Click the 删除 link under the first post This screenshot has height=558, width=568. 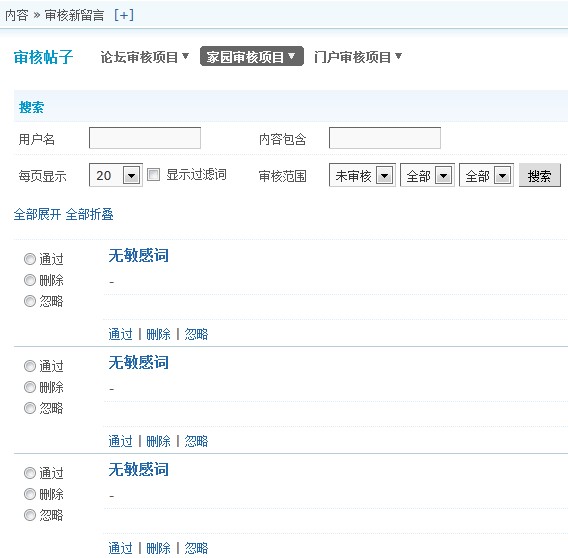point(158,334)
